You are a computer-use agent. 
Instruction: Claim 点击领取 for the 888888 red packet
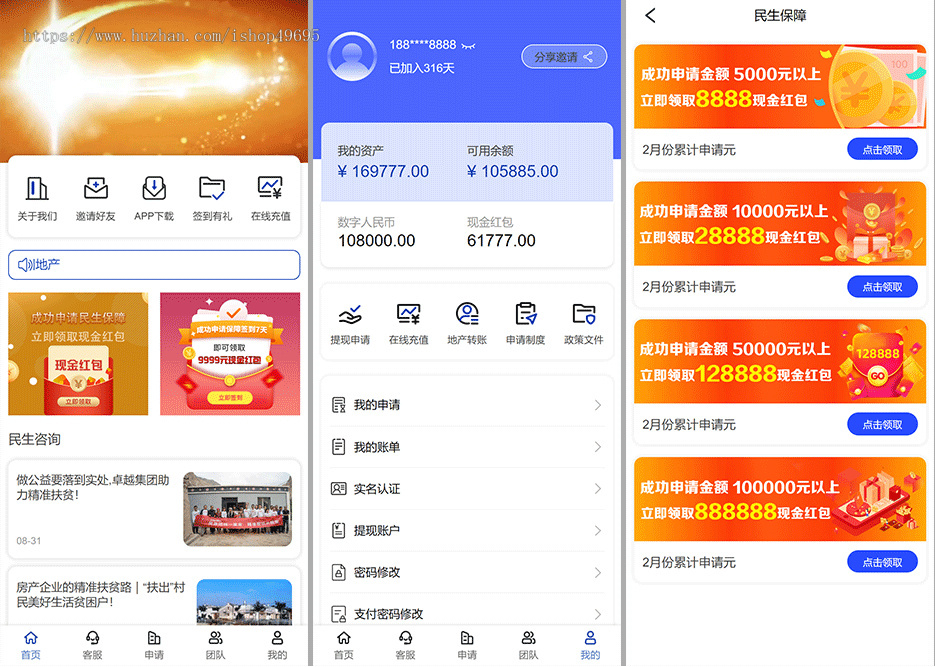click(882, 562)
